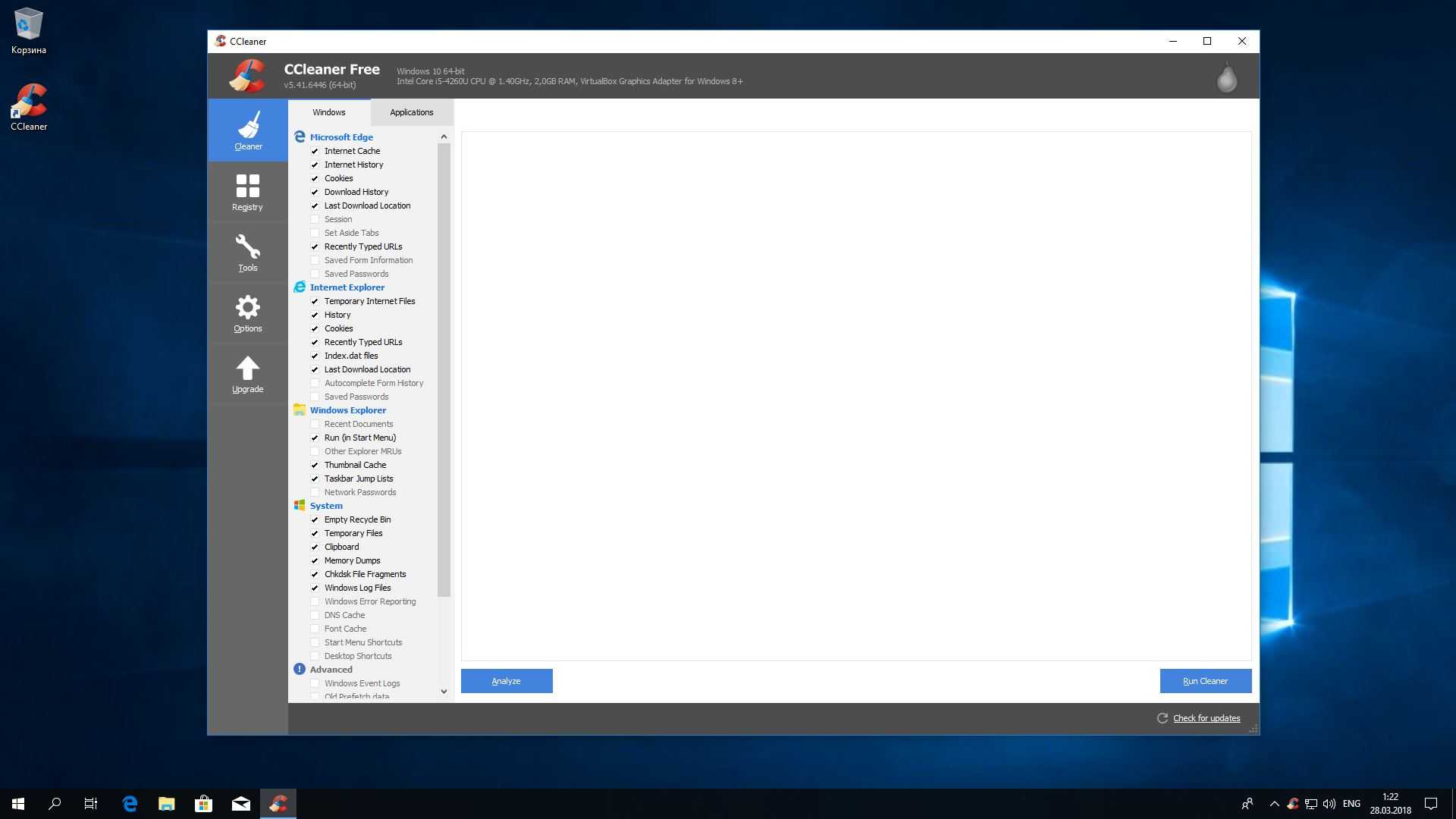
Task: Uncheck Internet Cache under Microsoft Edge
Action: (315, 151)
